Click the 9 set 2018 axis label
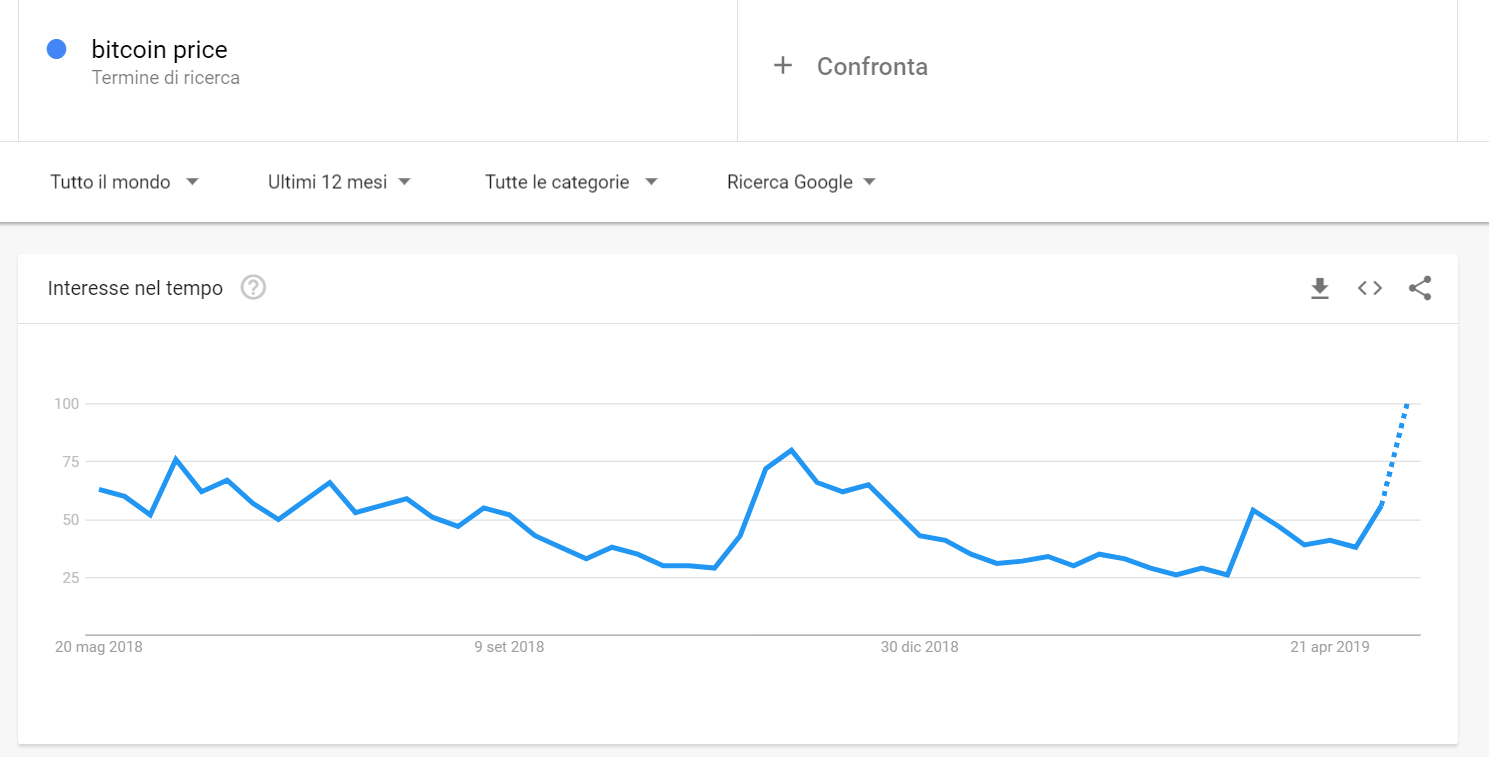The width and height of the screenshot is (1489, 757). (x=509, y=647)
